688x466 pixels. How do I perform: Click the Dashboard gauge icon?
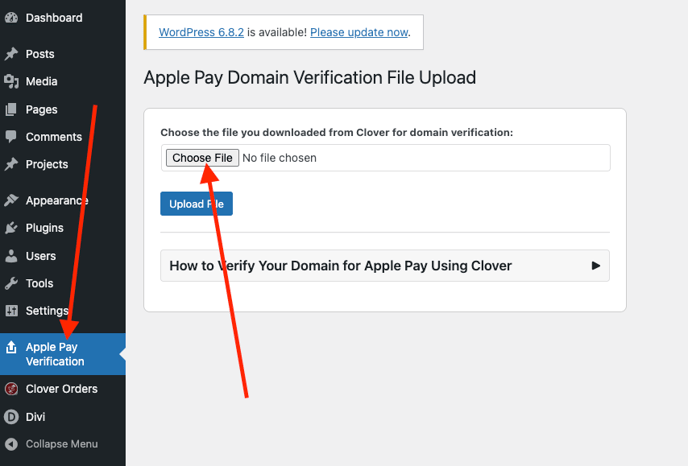tap(11, 18)
